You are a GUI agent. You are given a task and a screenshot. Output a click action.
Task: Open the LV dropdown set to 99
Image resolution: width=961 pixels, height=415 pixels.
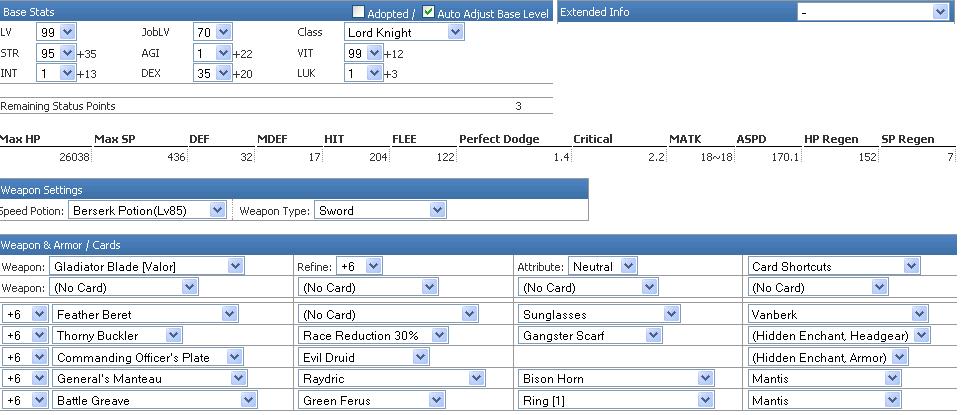[56, 32]
